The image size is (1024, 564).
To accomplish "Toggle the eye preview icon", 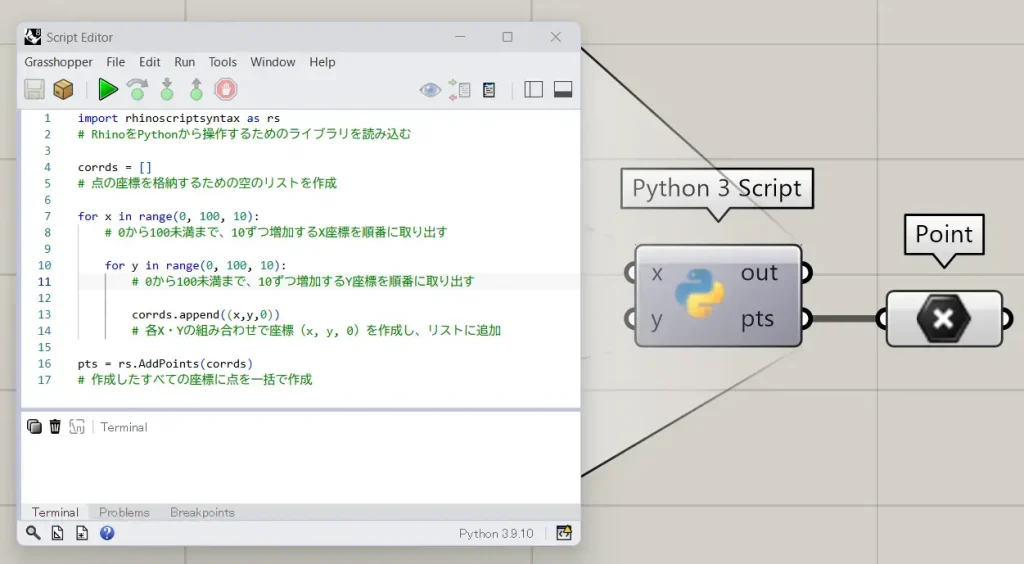I will click(x=430, y=90).
